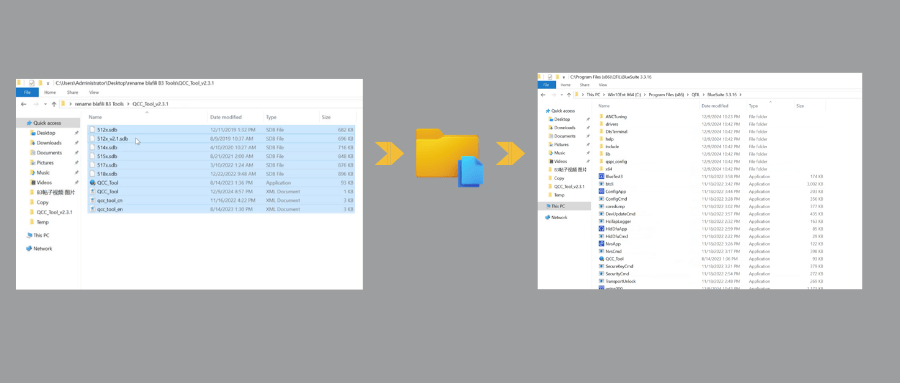
Task: Open Home tab in left window
Action: (49, 92)
